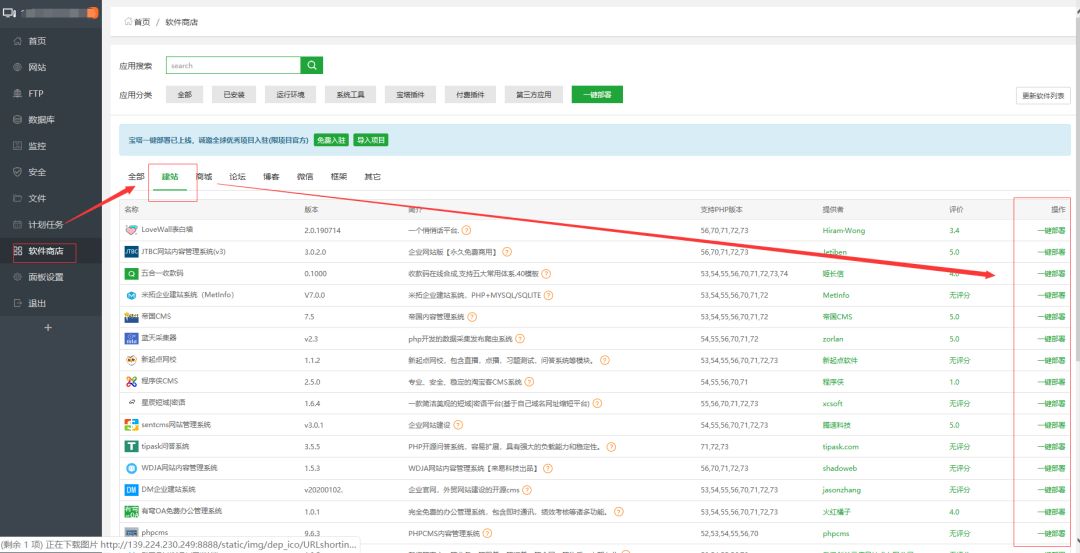Screen dimensions: 1080x553
Task: Switch to the 微信 tab
Action: point(305,177)
